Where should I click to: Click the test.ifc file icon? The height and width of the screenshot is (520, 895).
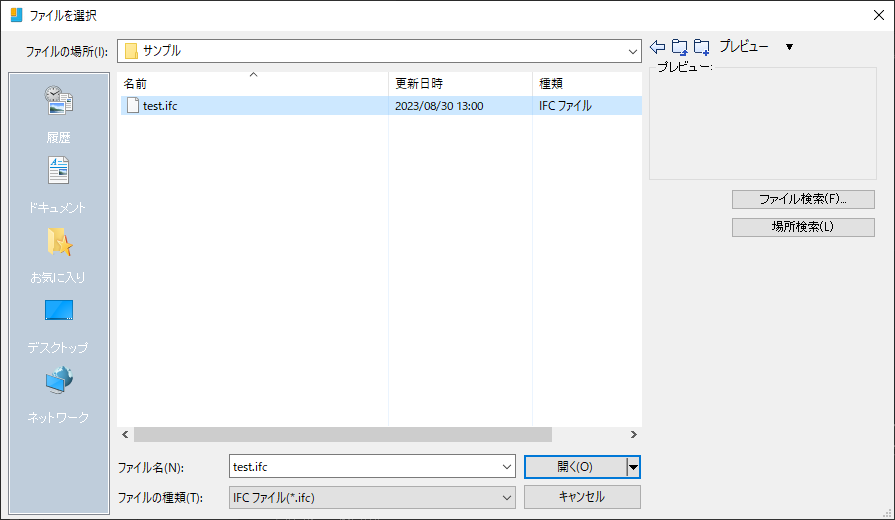click(x=133, y=106)
